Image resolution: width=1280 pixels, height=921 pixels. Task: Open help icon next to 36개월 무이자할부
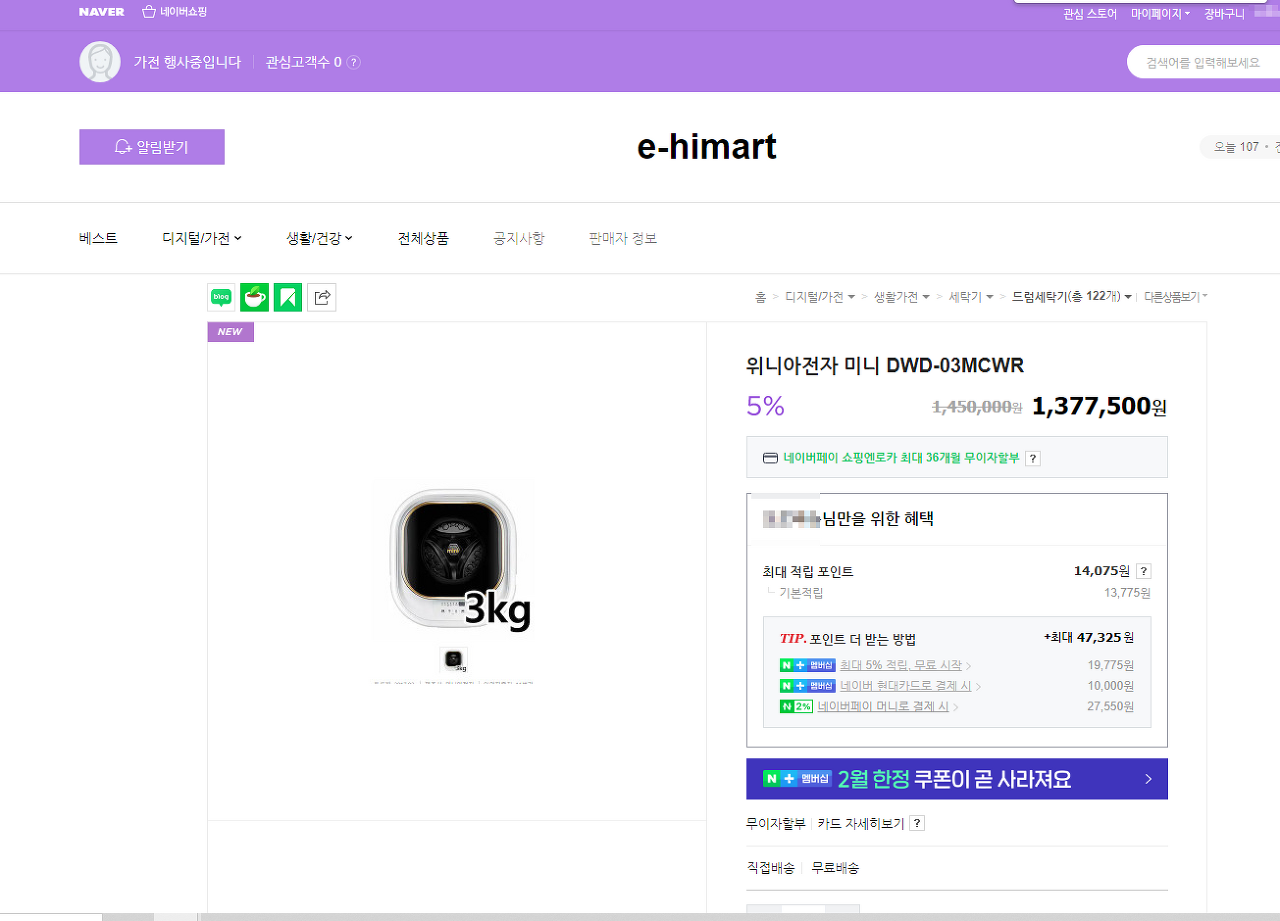(x=1033, y=458)
